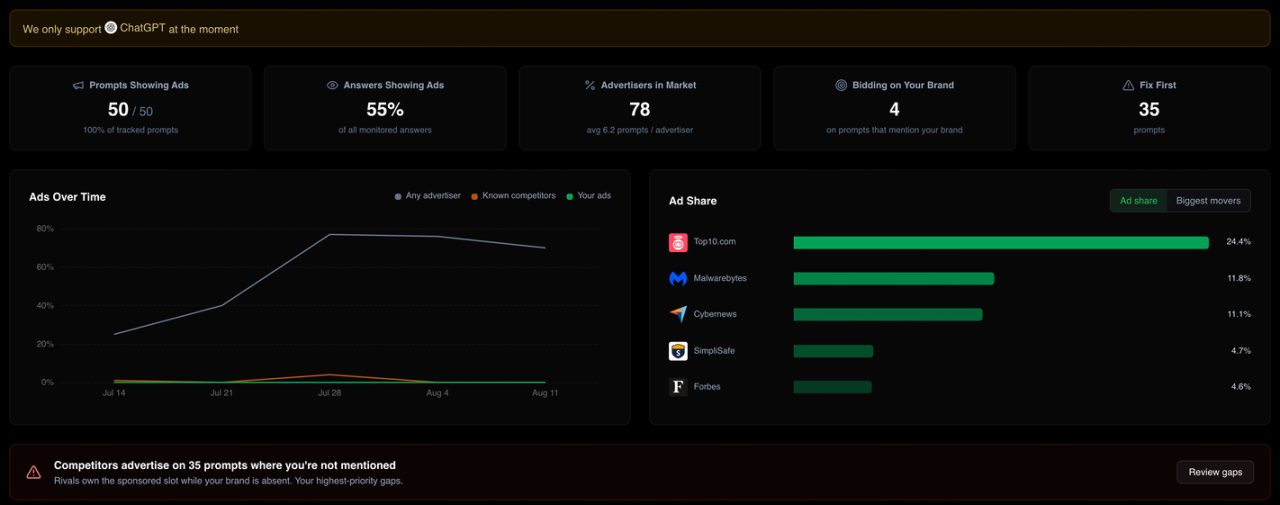
Task: Click the Bidding on Your Brand value 4
Action: pos(895,110)
